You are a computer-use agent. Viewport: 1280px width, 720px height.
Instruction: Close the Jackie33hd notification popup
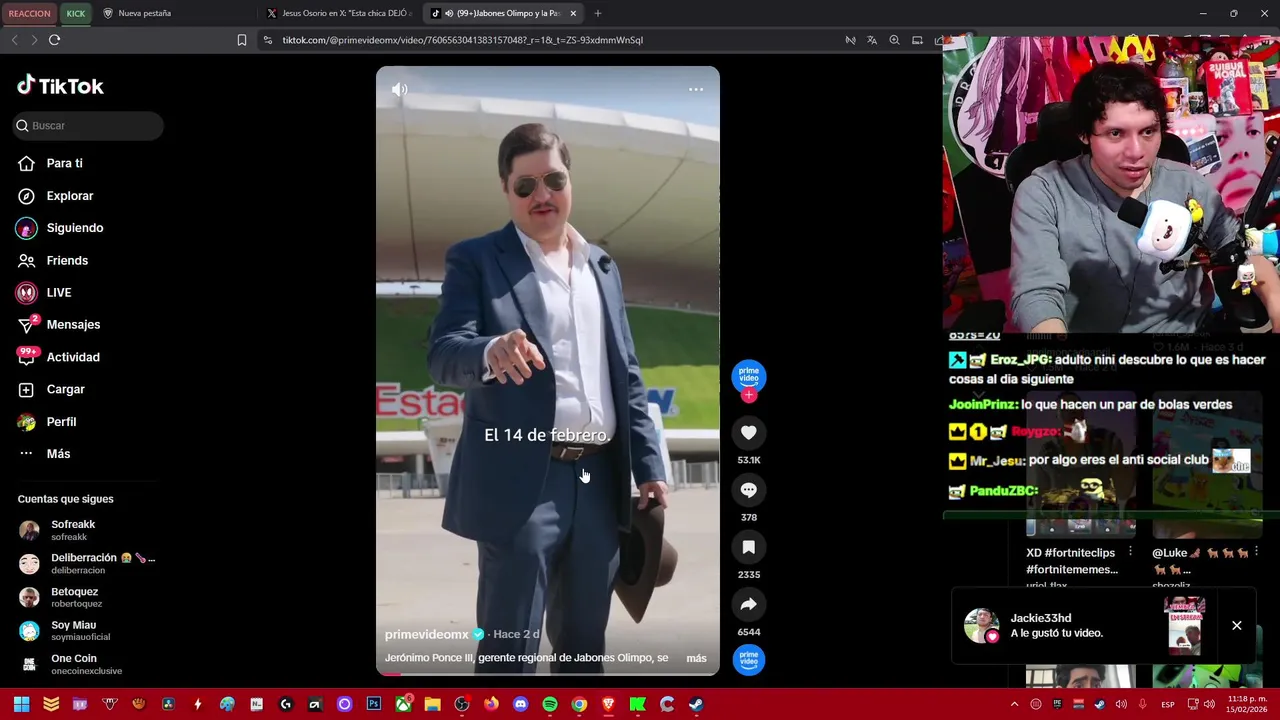(x=1237, y=626)
